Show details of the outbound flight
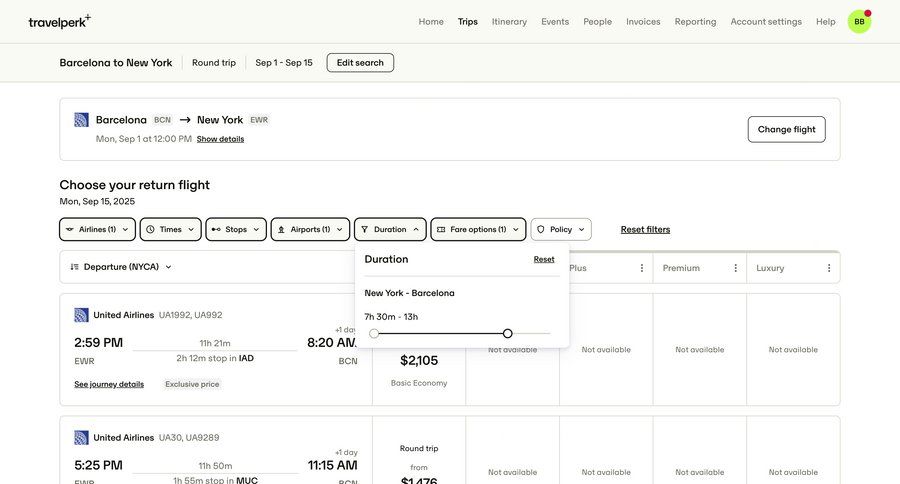This screenshot has width=900, height=484. (x=220, y=139)
